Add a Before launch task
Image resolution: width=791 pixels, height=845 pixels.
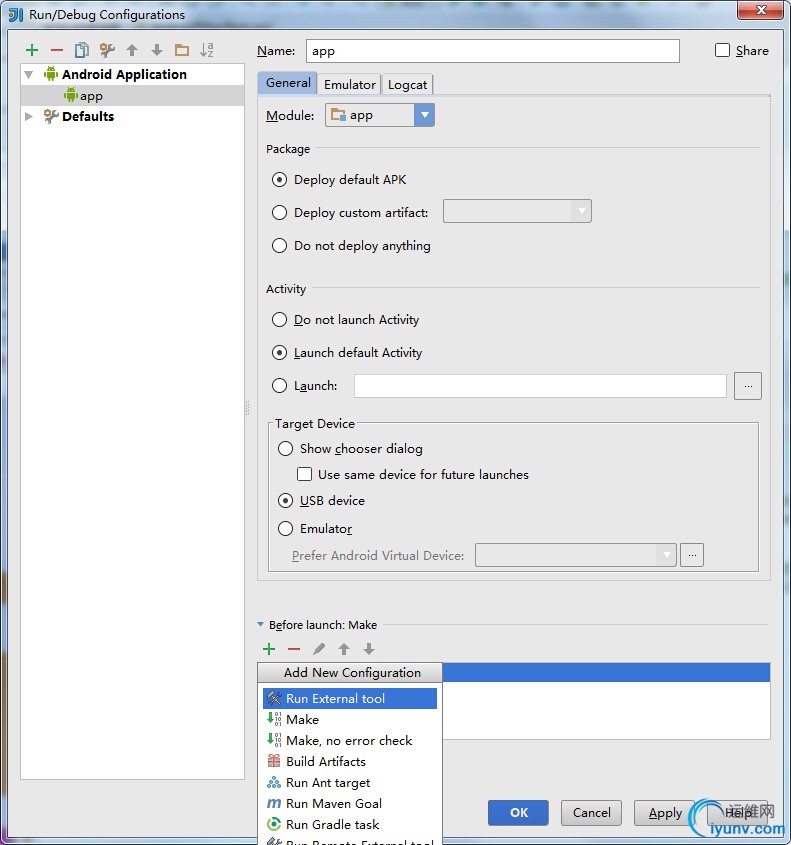[269, 649]
